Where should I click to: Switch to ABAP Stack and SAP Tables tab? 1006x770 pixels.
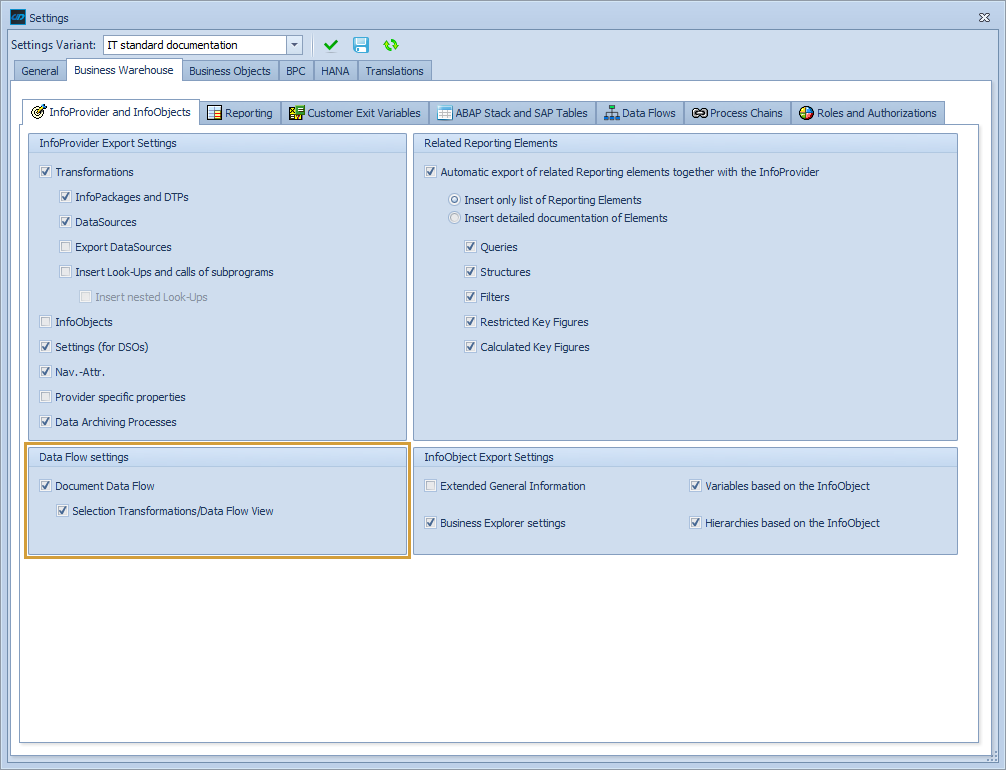point(512,112)
